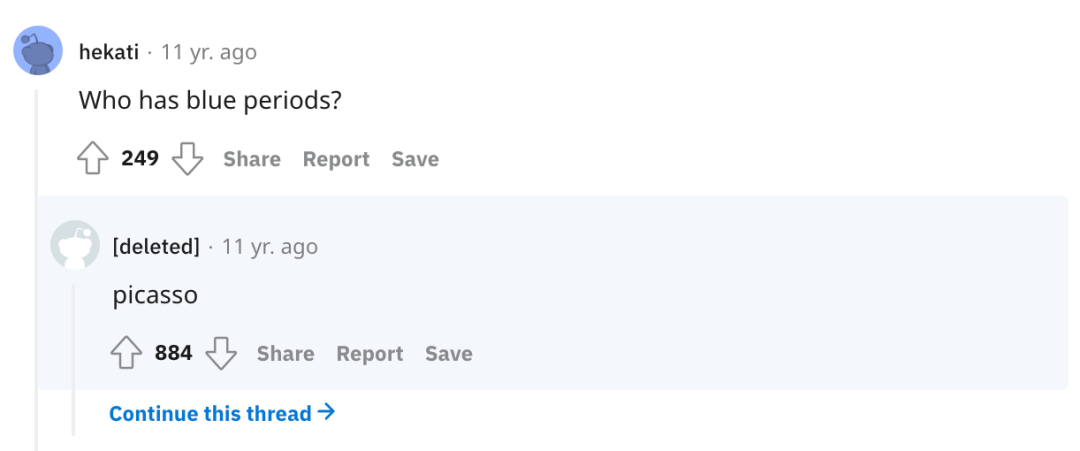Save hekati's comment
Screen dimensions: 1080x451
(x=415, y=159)
